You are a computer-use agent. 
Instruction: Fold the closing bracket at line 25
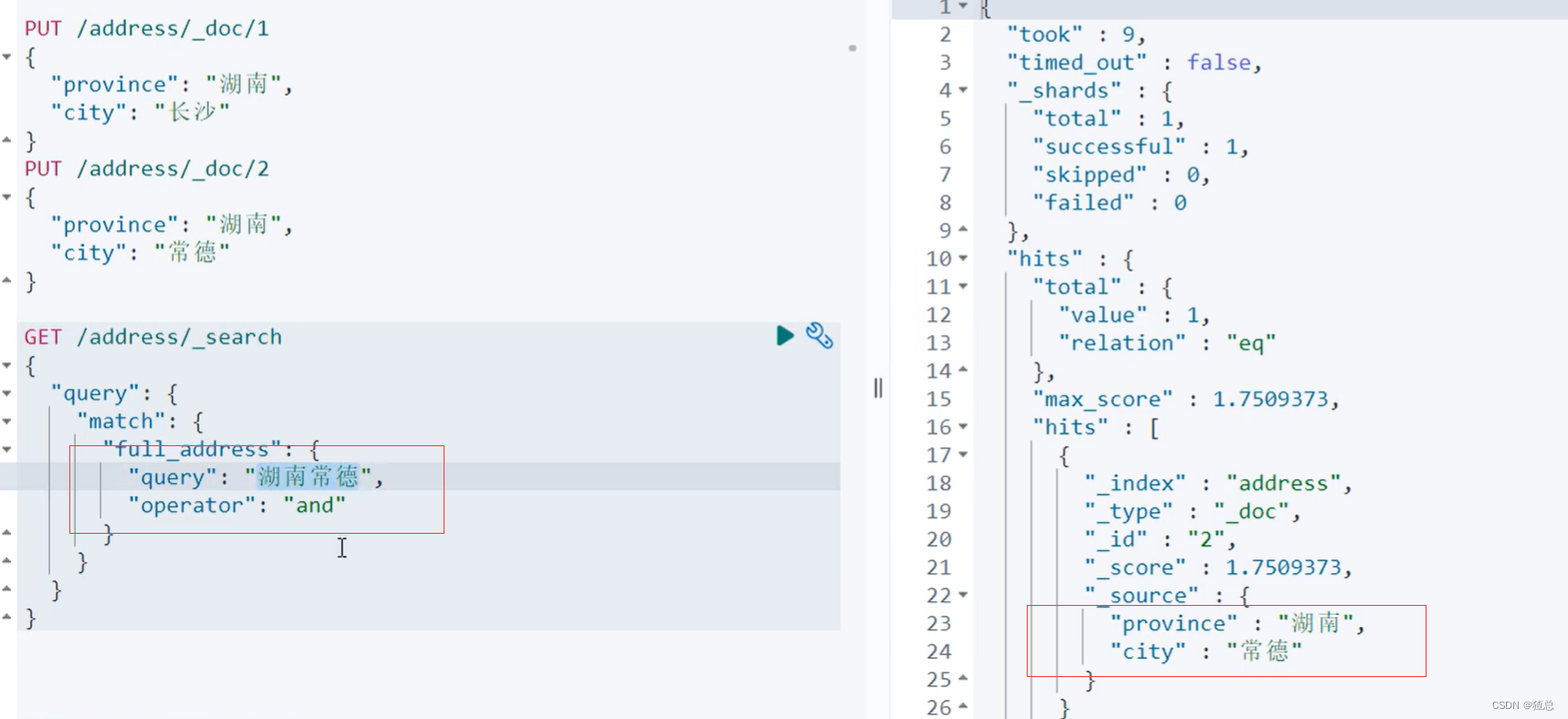coord(963,680)
